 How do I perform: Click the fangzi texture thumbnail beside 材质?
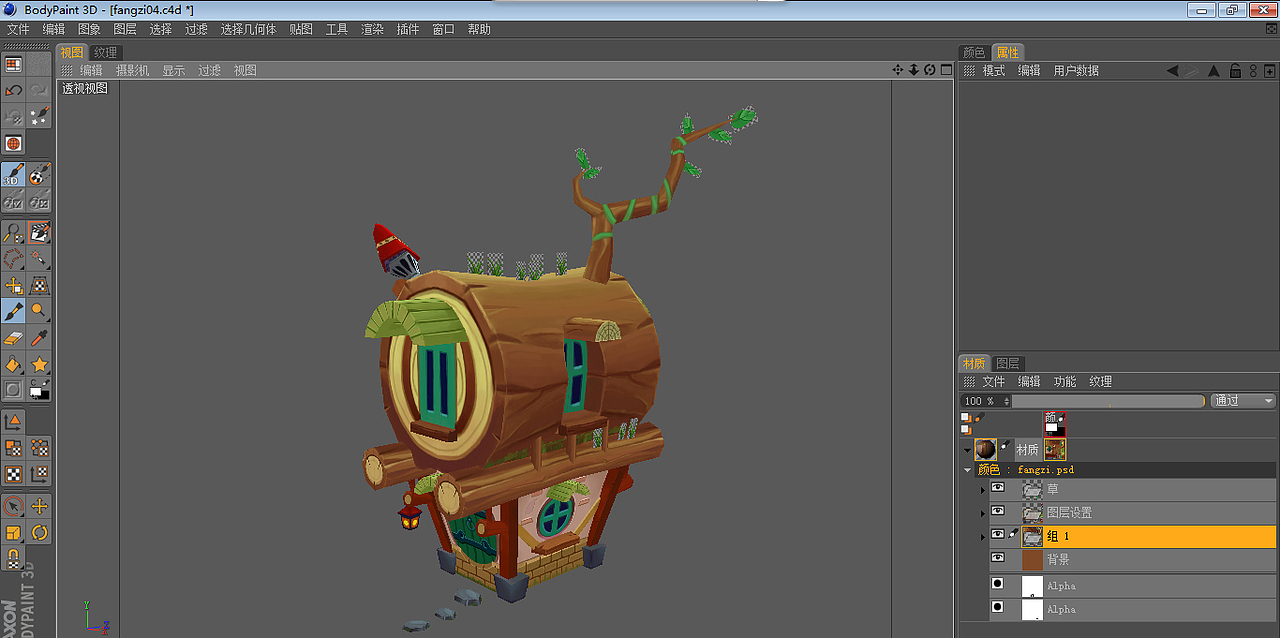coord(1055,449)
